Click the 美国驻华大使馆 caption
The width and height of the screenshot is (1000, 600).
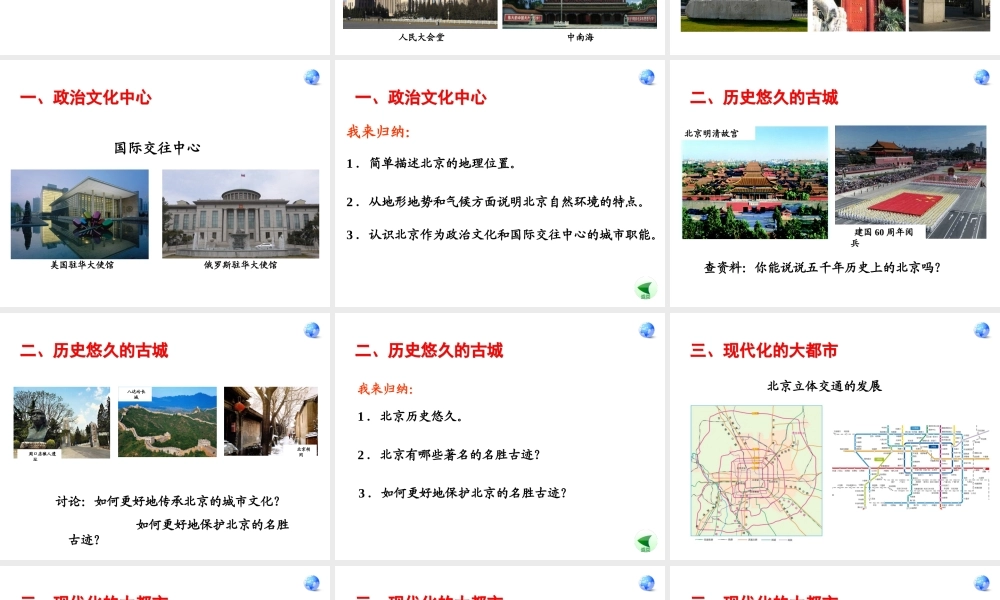(x=82, y=265)
